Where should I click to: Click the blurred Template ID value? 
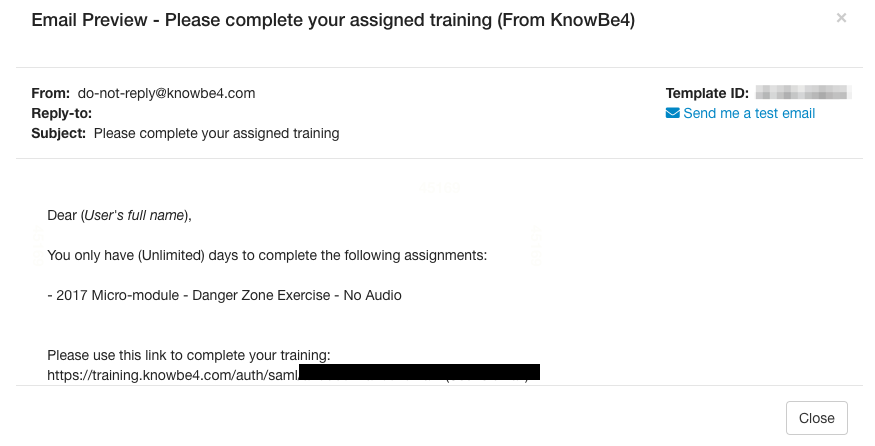pos(803,93)
